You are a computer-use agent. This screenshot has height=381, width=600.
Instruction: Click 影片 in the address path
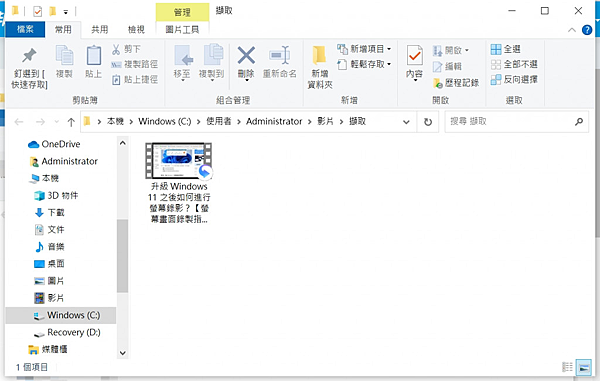325,122
